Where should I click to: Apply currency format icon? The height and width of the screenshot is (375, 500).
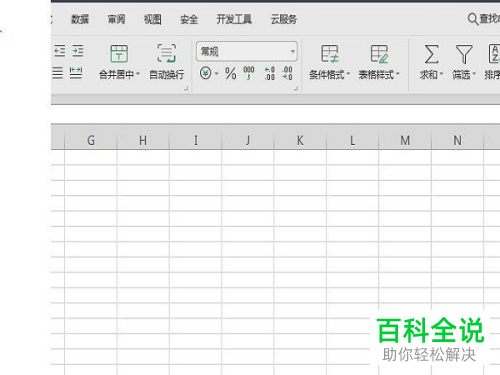205,73
